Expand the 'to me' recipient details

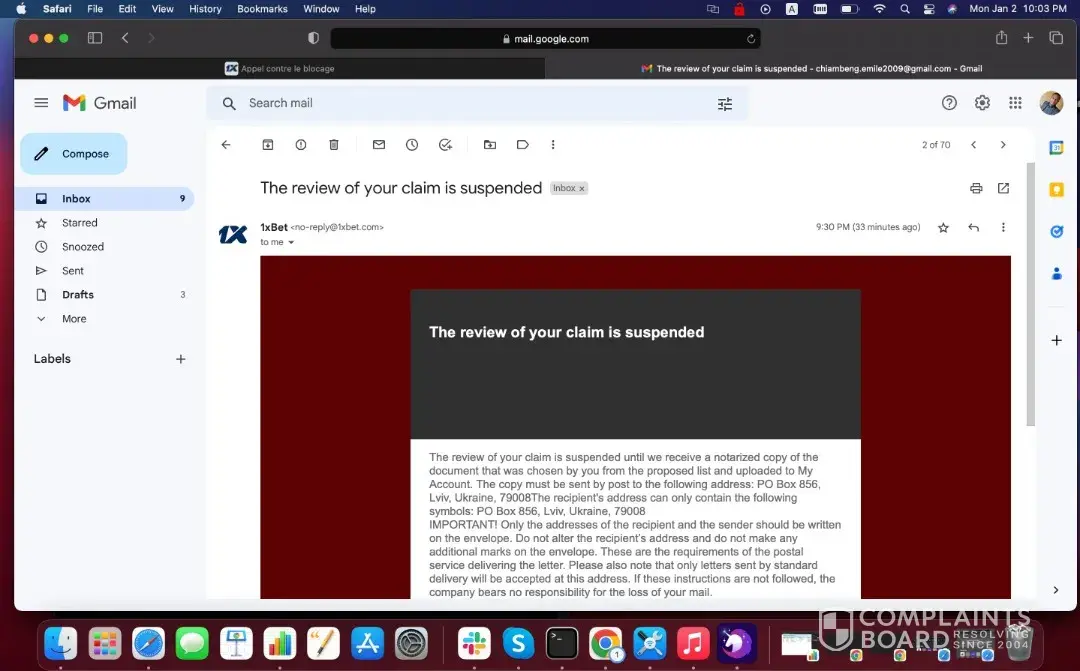pos(291,243)
